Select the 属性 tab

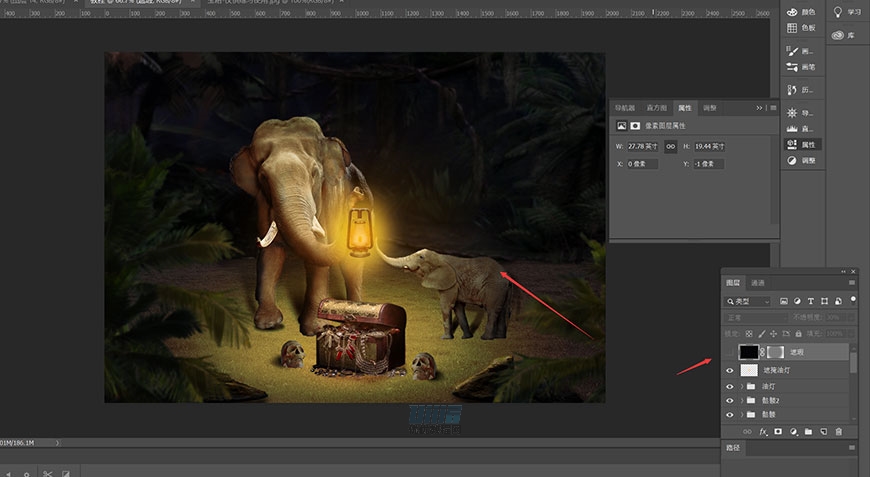pos(685,108)
